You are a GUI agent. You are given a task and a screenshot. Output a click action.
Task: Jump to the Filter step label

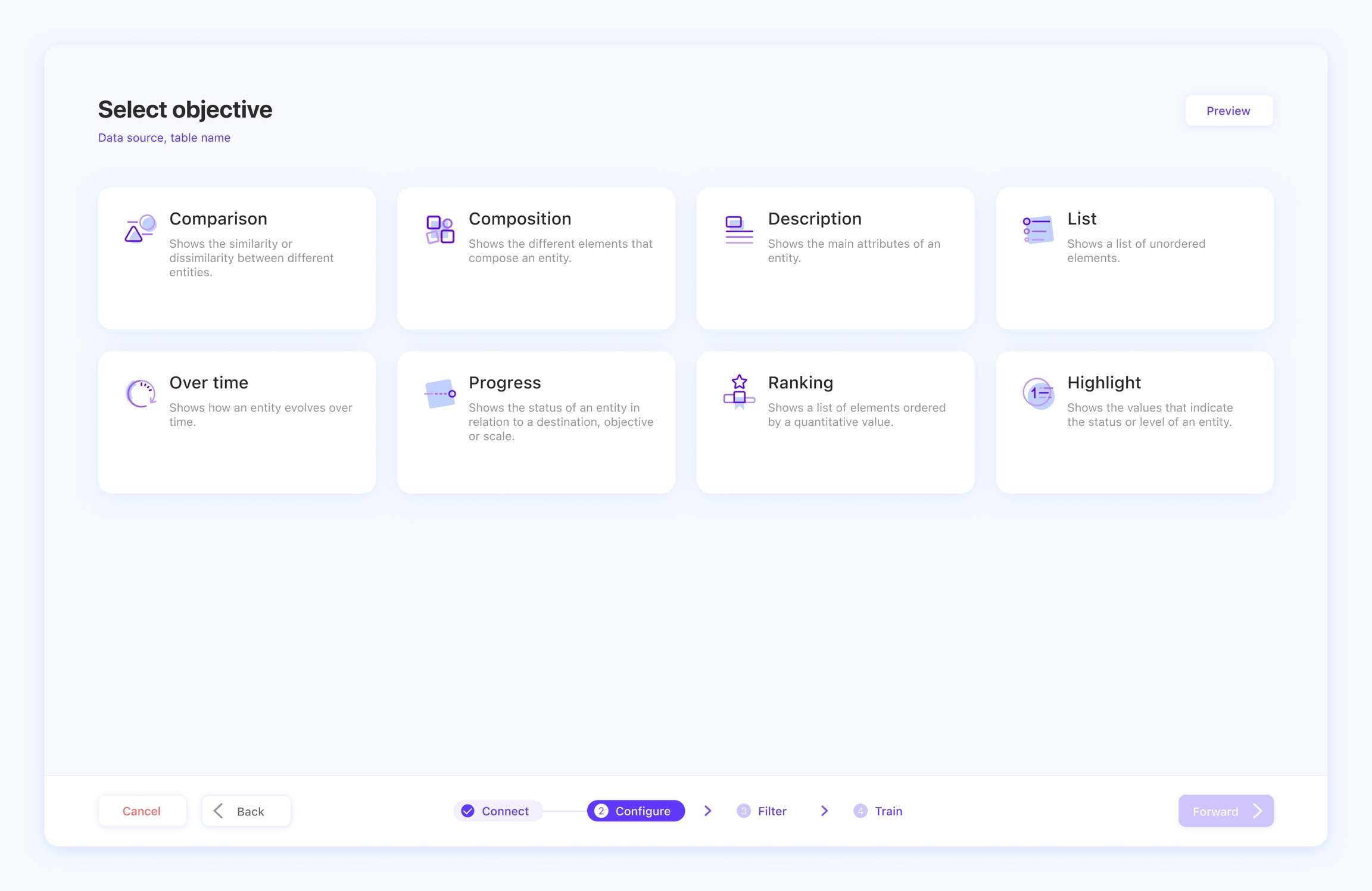point(772,811)
